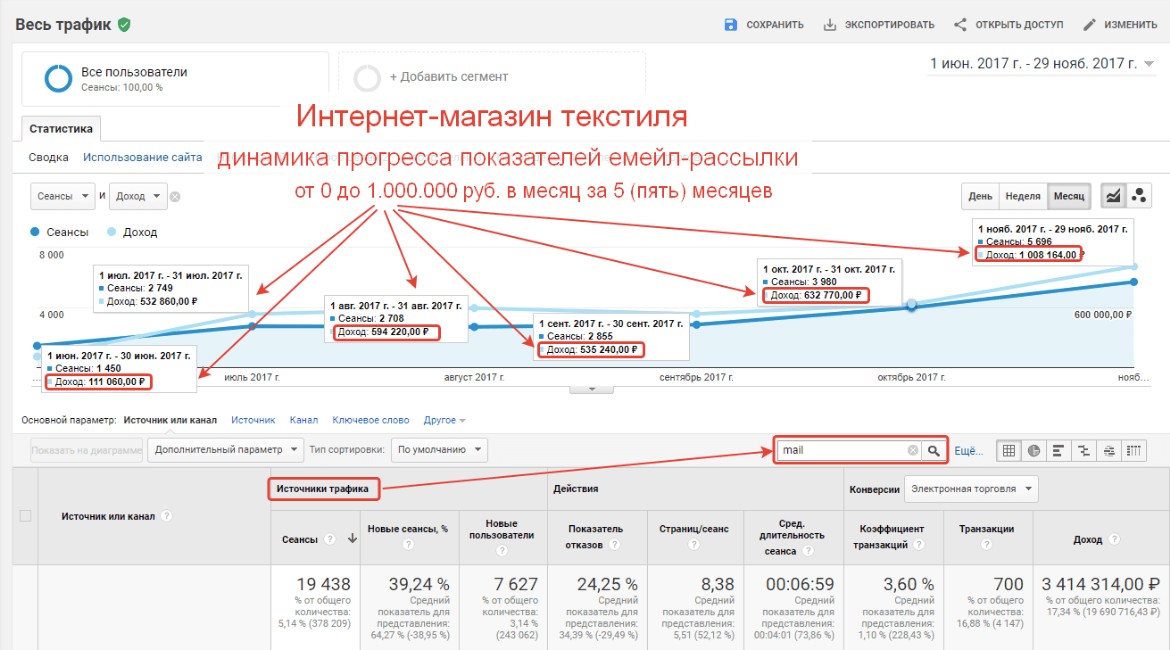Click the green verified shield icon
This screenshot has width=1170, height=650.
[125, 25]
